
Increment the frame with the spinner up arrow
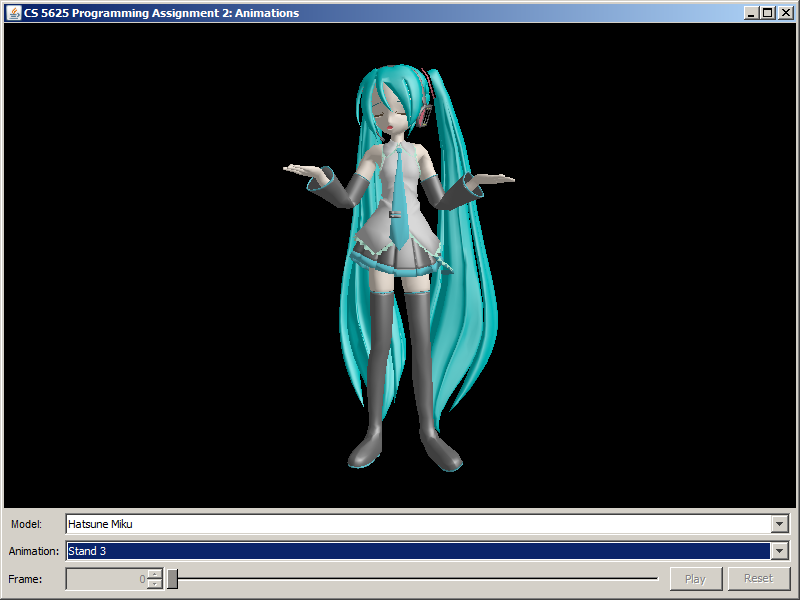click(154, 574)
